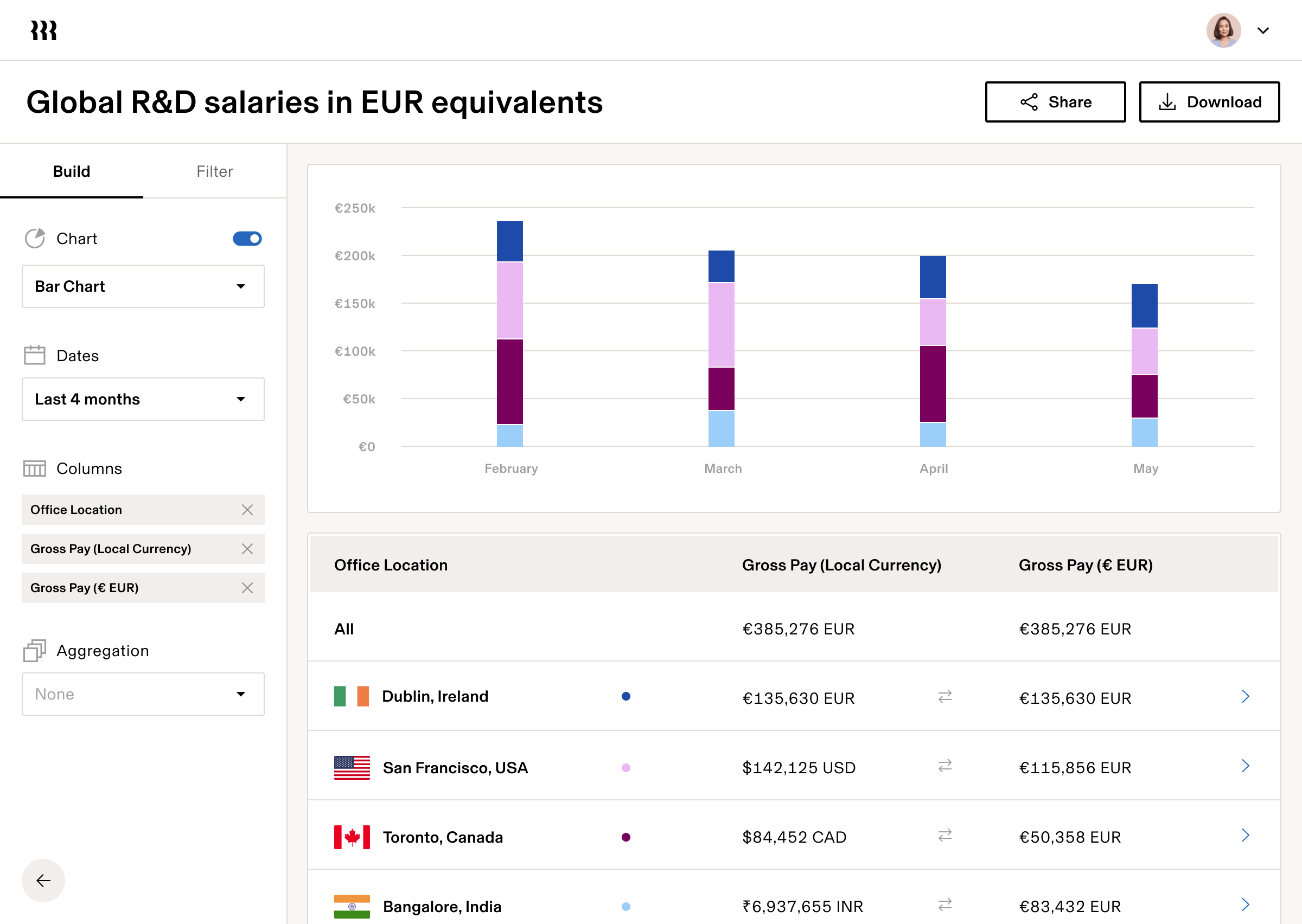The height and width of the screenshot is (924, 1302).
Task: Click the back arrow at bottom left
Action: click(x=43, y=881)
